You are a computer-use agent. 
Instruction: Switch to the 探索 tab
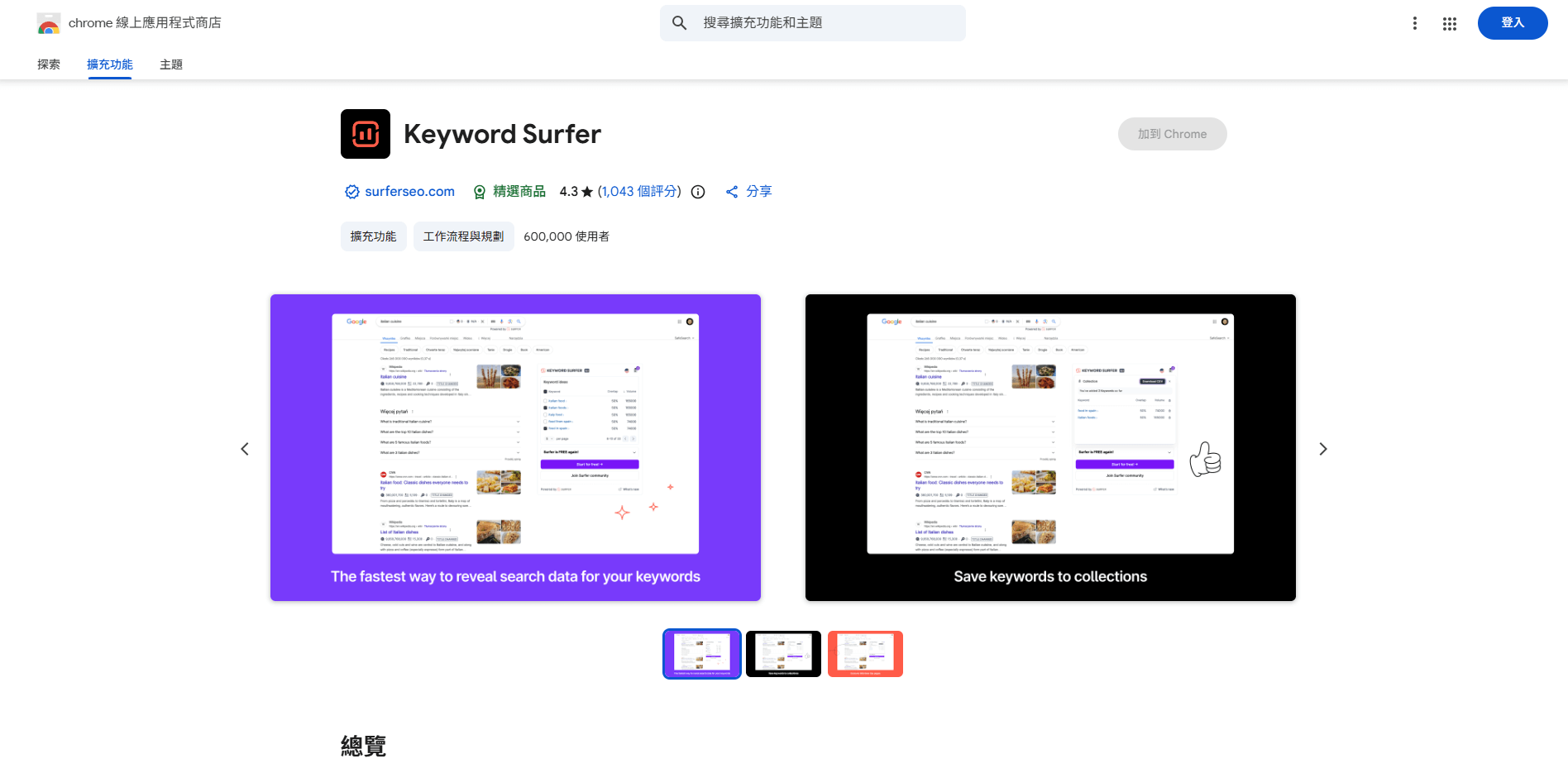(48, 64)
